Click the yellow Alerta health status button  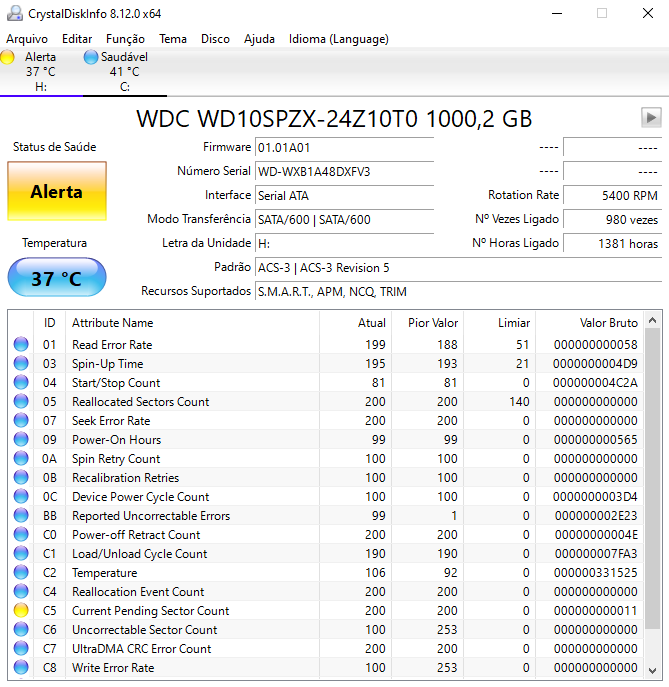(x=57, y=191)
